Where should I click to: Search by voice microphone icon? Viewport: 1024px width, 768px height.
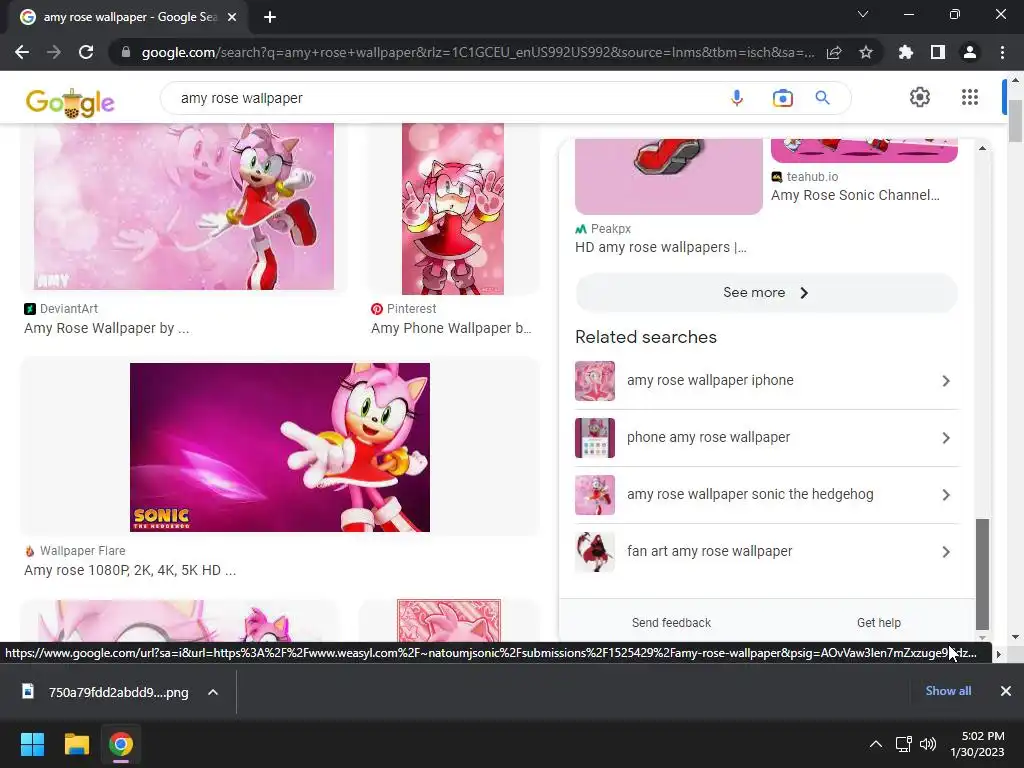click(x=737, y=98)
